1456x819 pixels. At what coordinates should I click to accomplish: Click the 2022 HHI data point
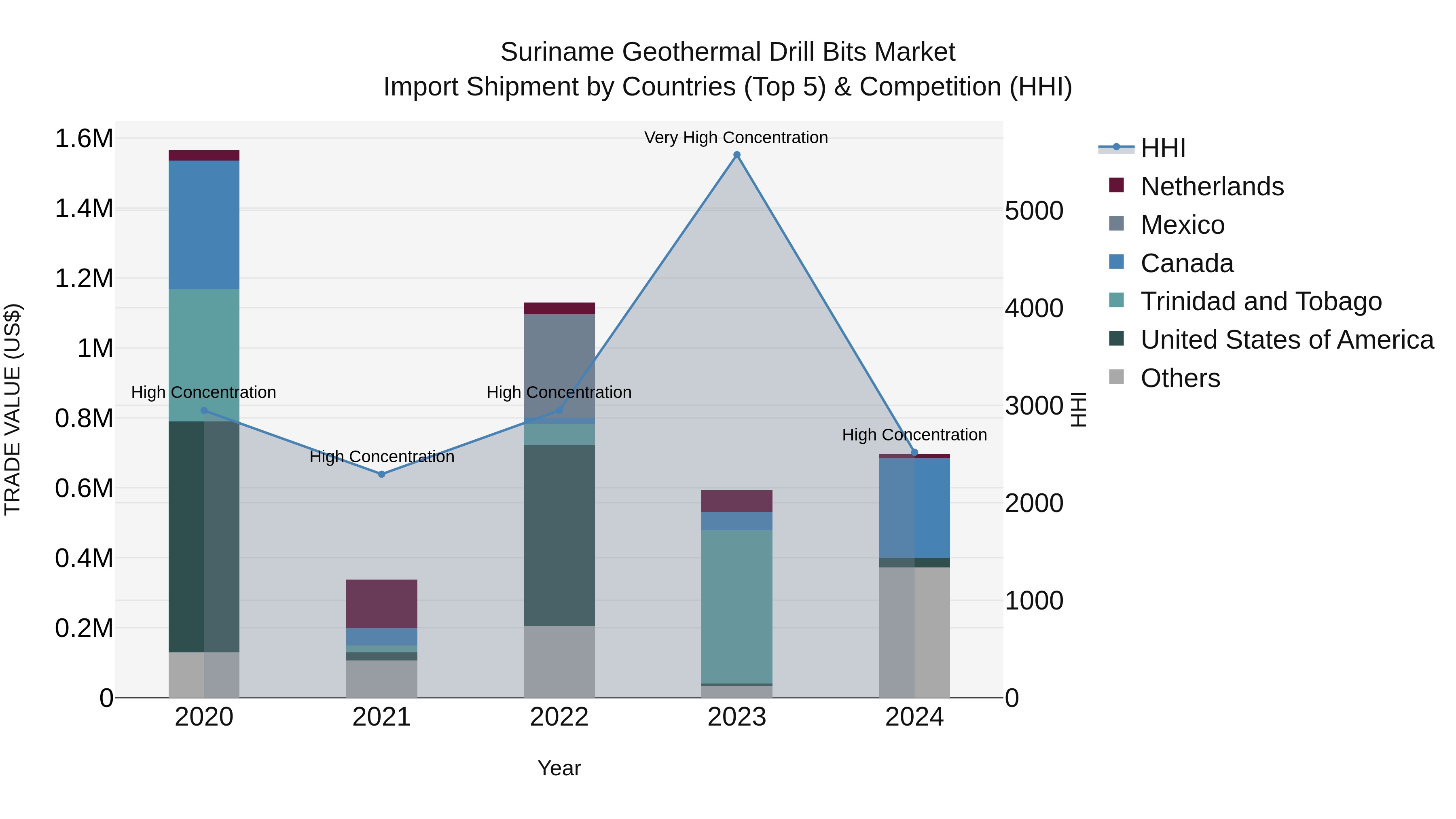click(559, 411)
